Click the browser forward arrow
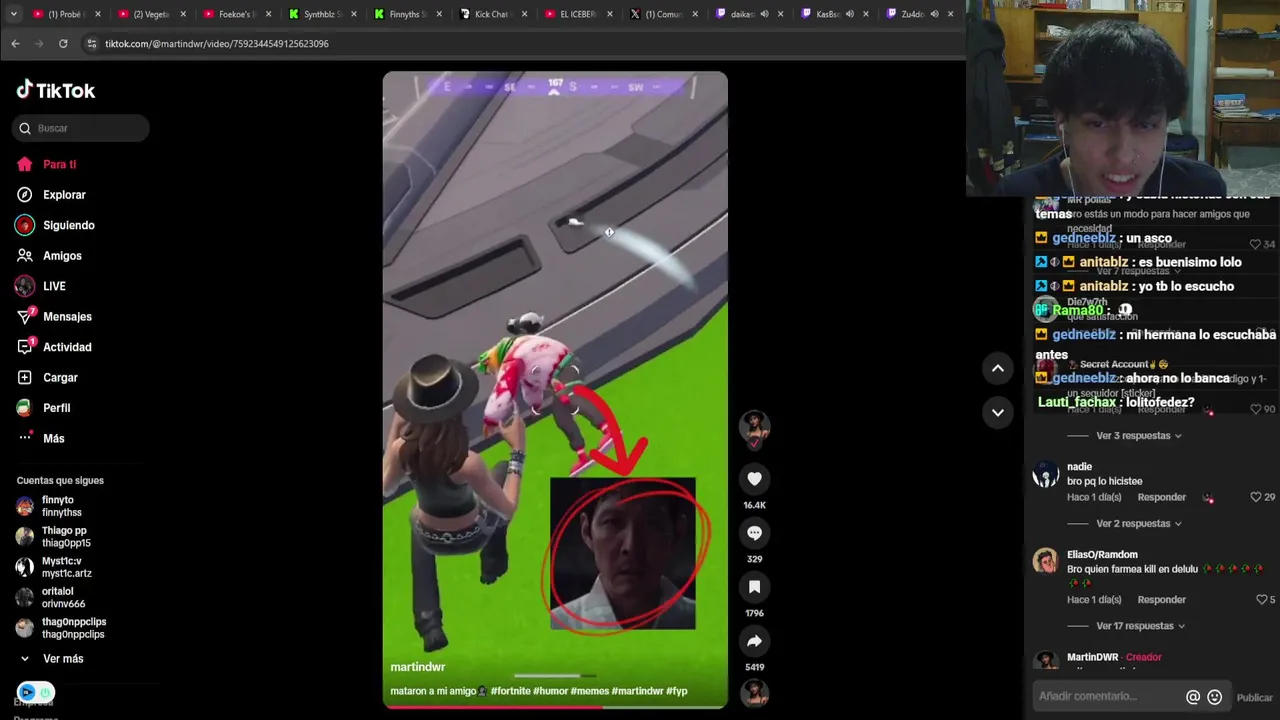 (x=39, y=44)
